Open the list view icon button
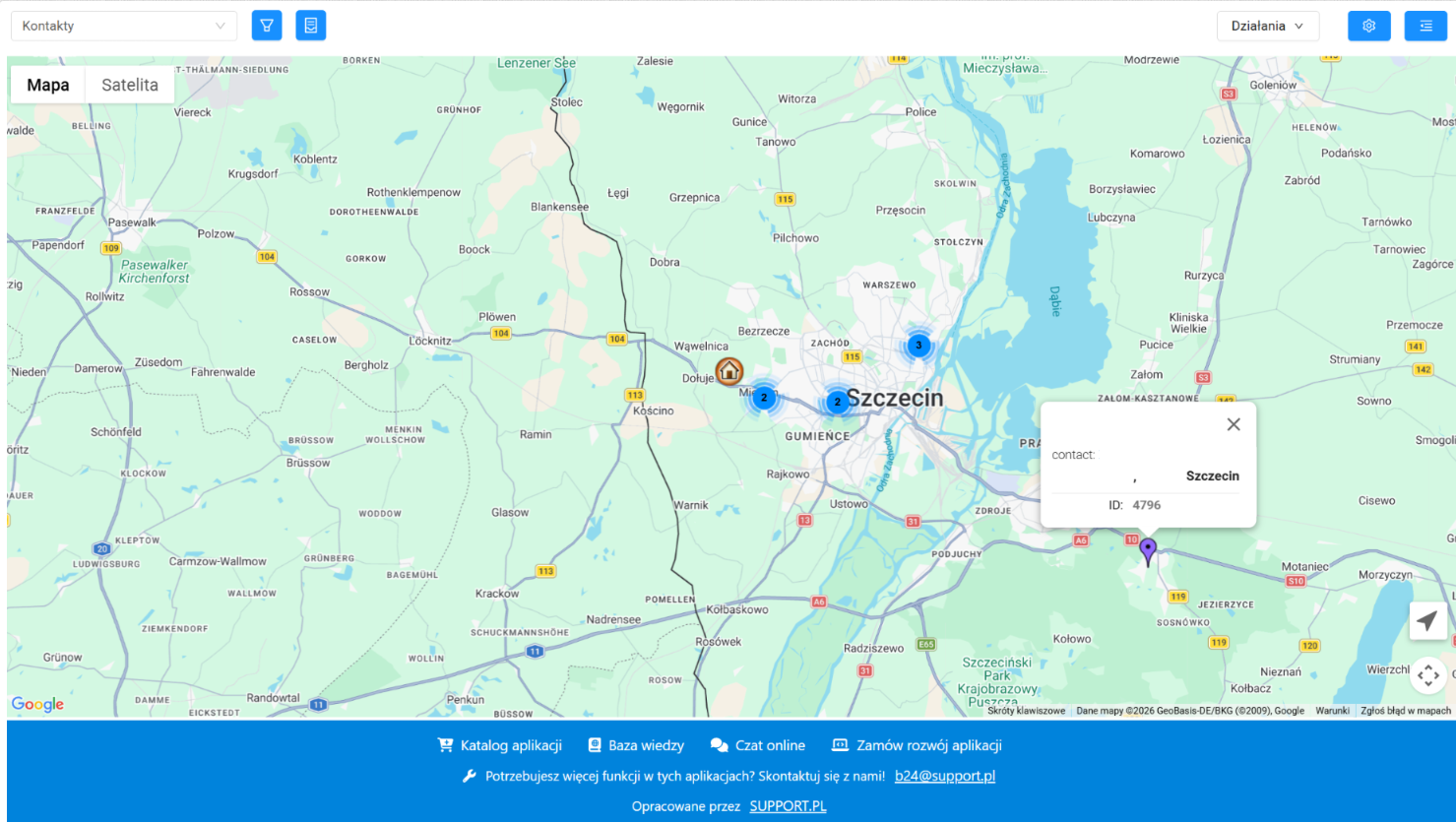This screenshot has height=823, width=1456. coord(311,26)
